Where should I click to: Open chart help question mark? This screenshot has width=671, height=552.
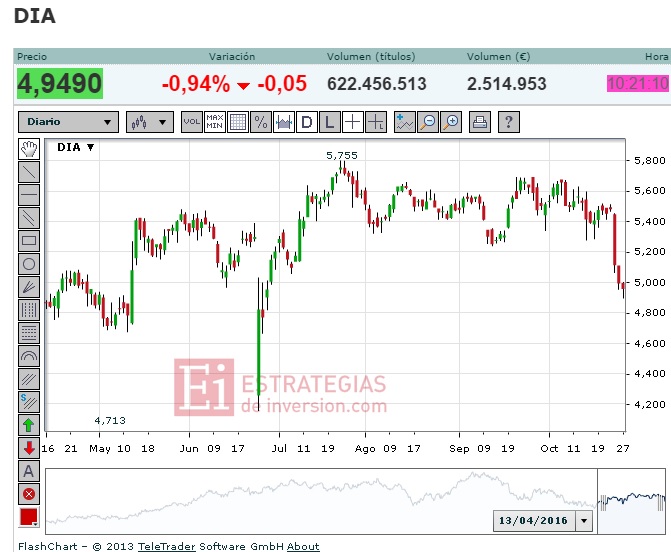coord(509,122)
